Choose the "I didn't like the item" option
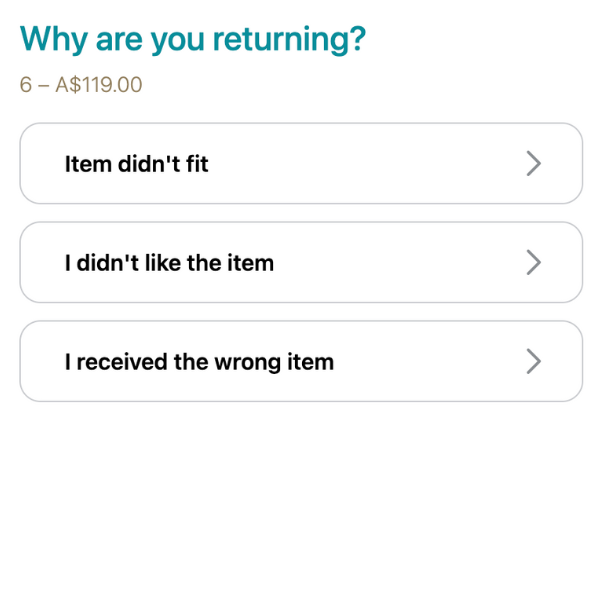 pyautogui.click(x=300, y=263)
